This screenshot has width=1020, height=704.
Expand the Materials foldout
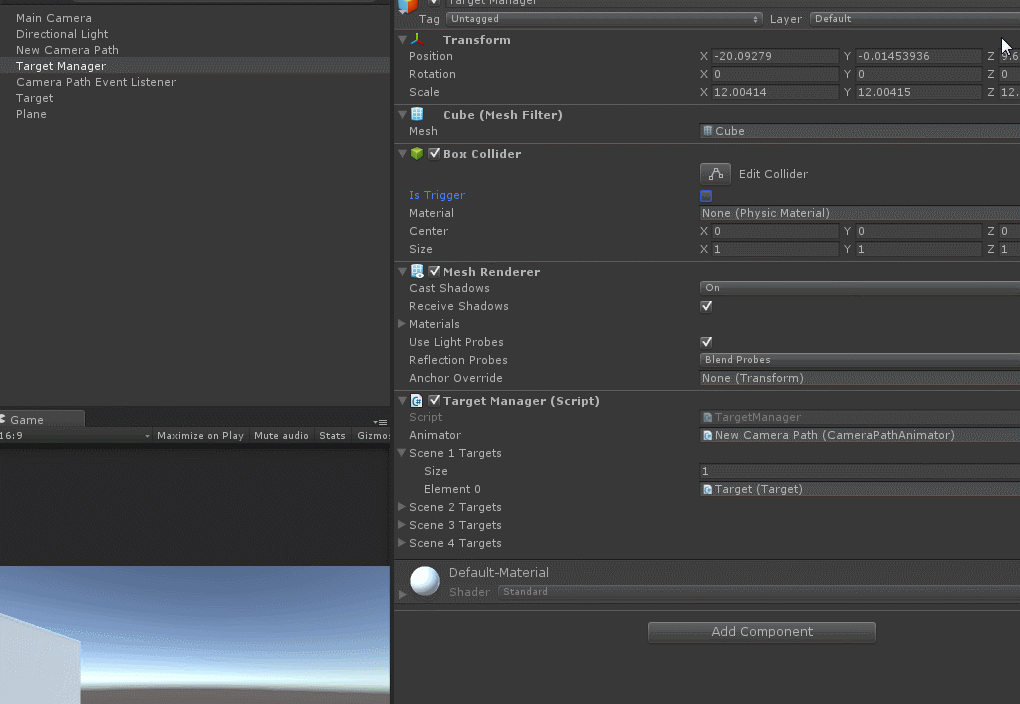click(402, 323)
